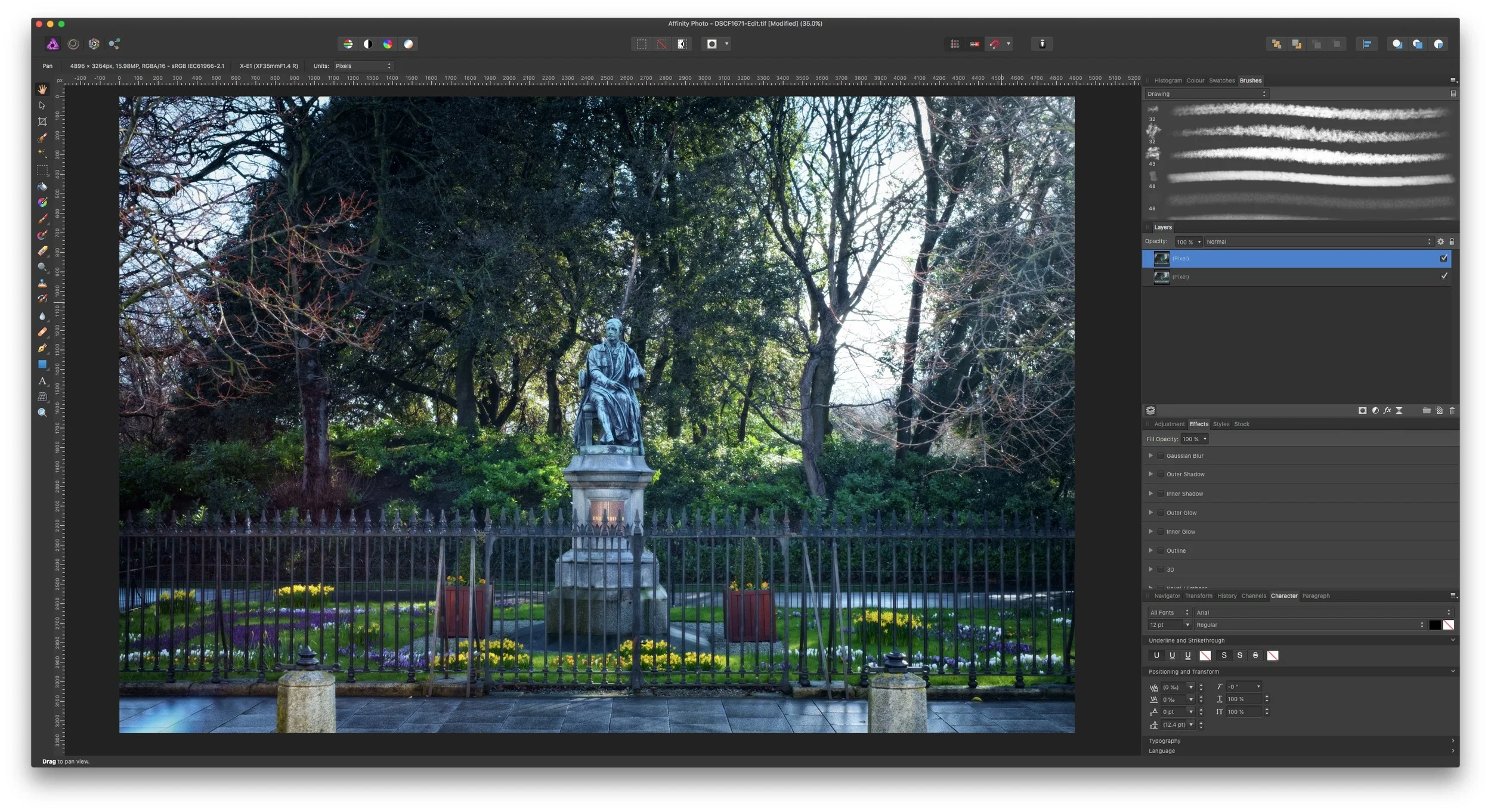
Task: Enable the Outer Glow effect checkbox
Action: (1161, 513)
